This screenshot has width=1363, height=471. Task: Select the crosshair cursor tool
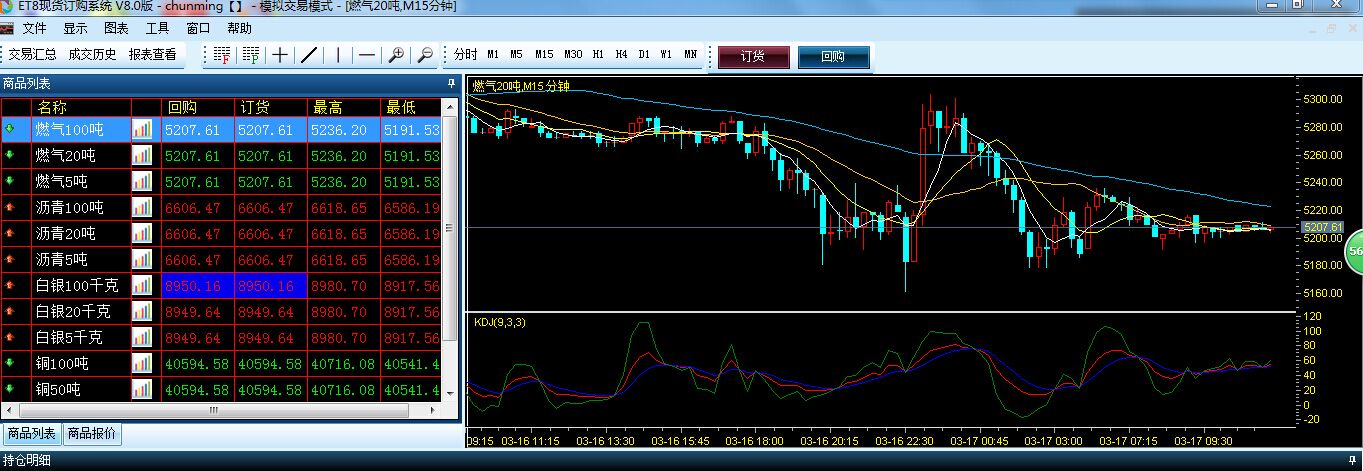click(281, 55)
